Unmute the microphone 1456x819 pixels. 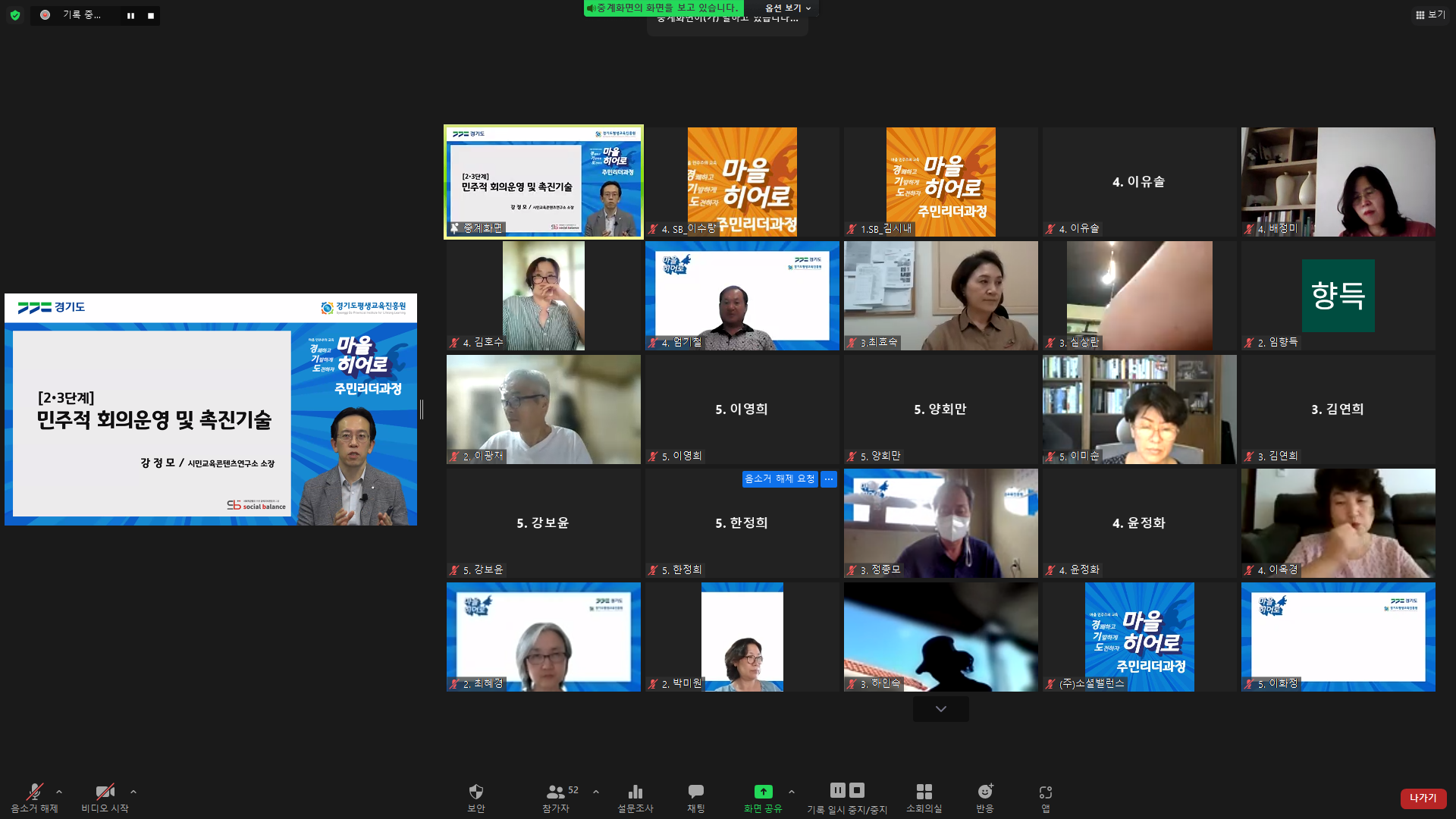point(34,792)
